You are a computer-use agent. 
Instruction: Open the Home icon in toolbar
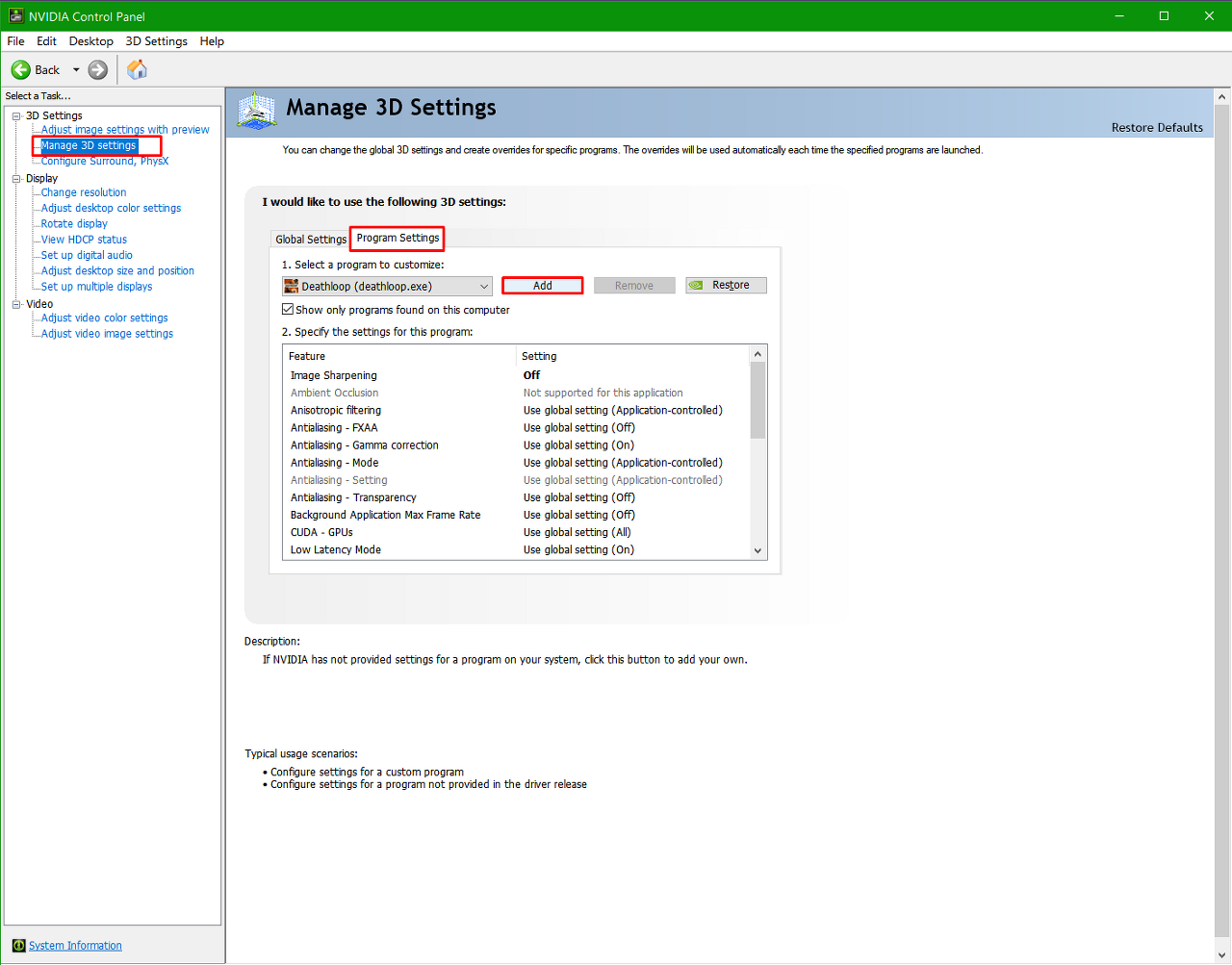(138, 69)
